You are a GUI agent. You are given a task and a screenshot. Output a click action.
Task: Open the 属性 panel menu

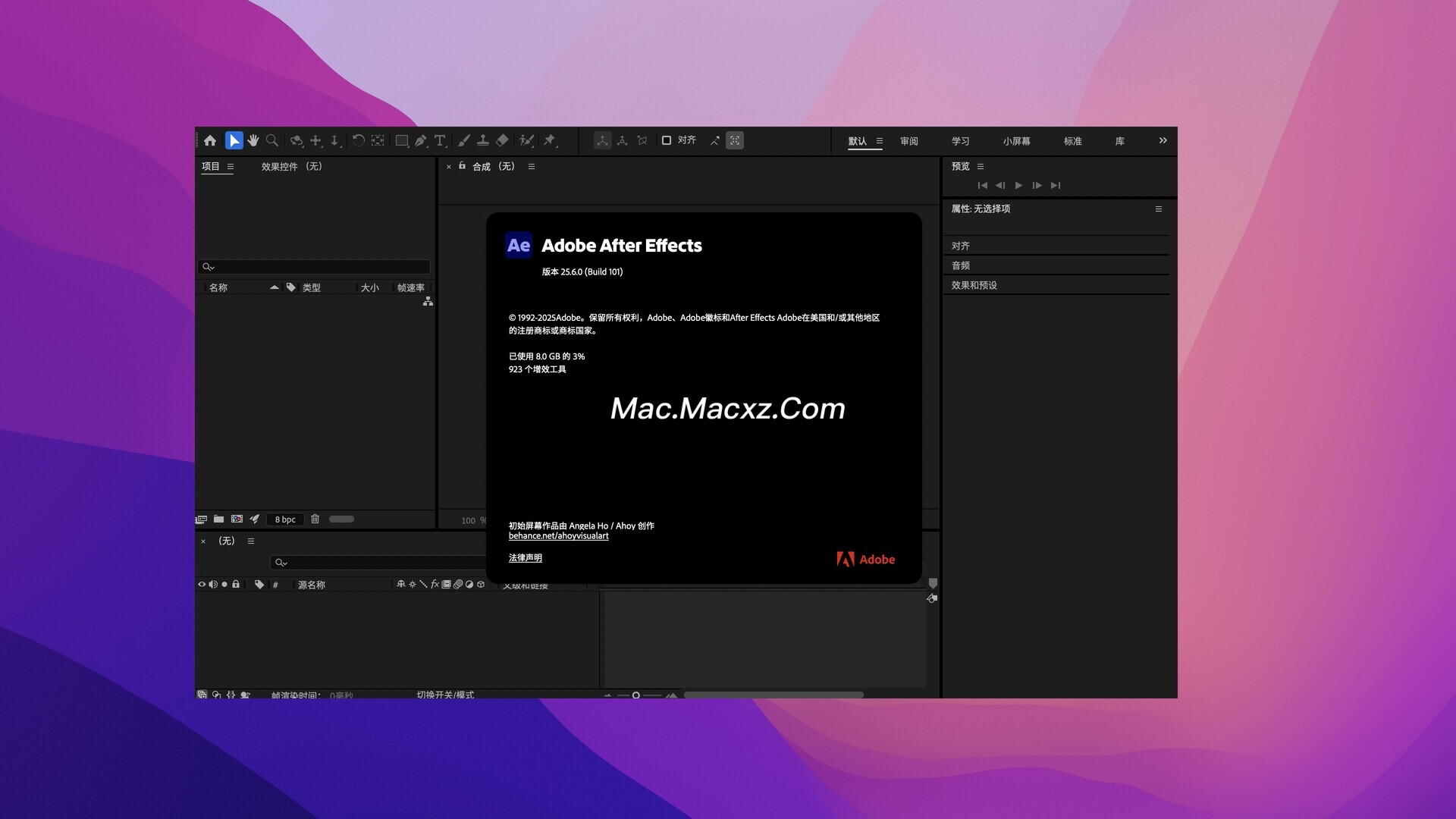pos(1158,209)
